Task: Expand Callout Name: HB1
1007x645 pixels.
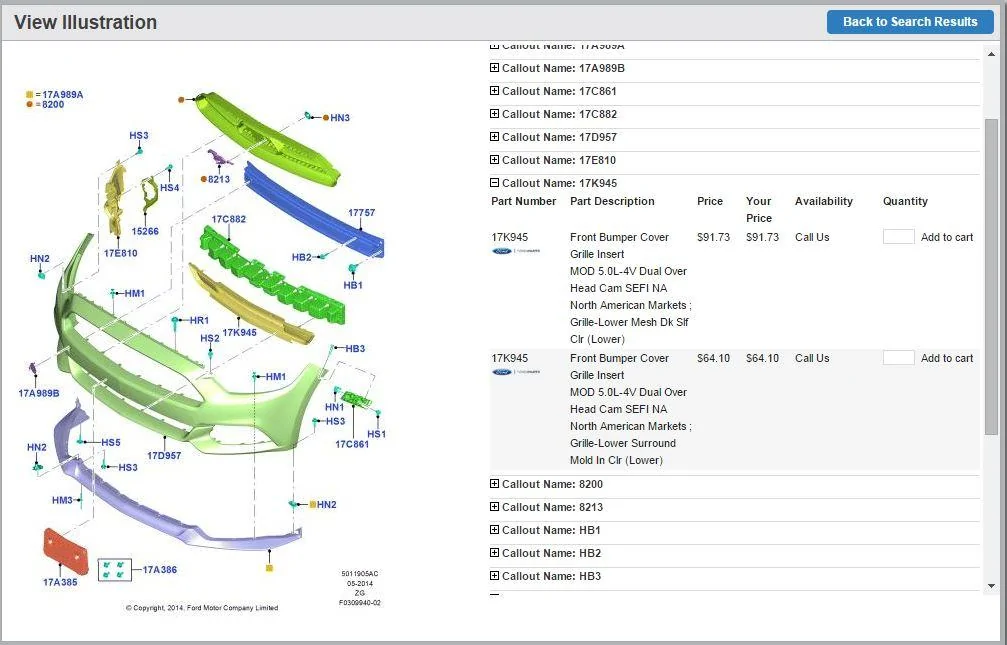Action: (494, 530)
